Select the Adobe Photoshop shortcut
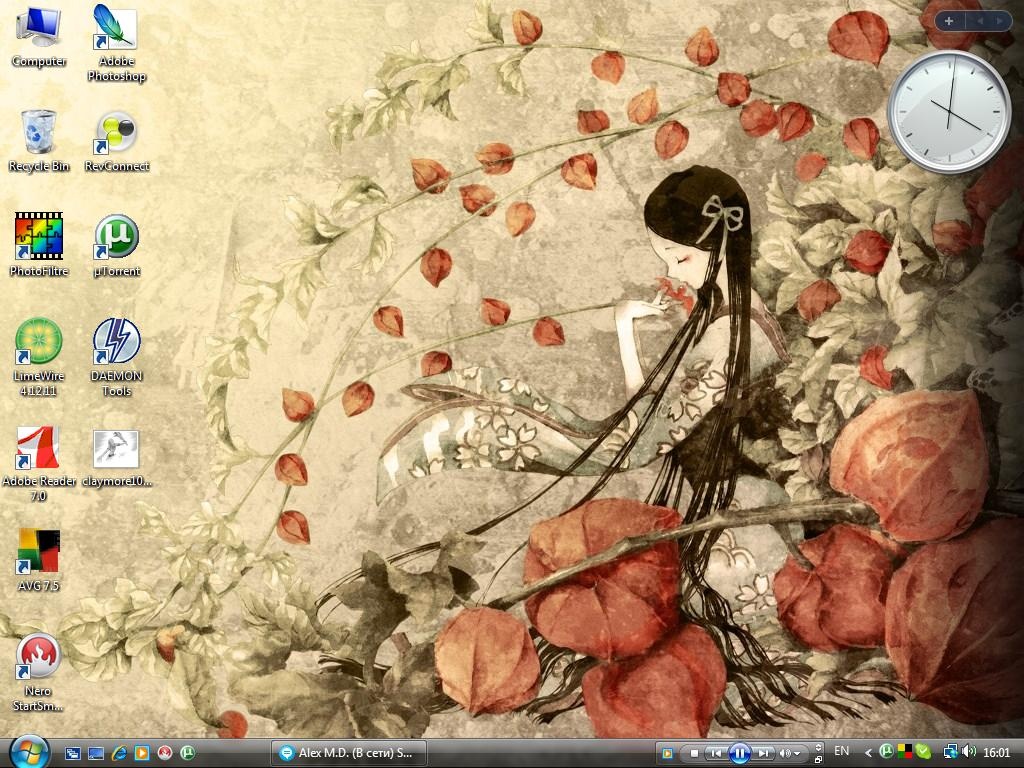This screenshot has height=768, width=1024. point(116,43)
